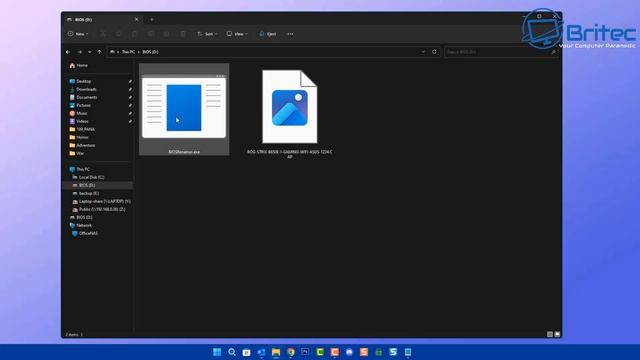Image resolution: width=640 pixels, height=360 pixels.
Task: Open the Sort dropdown
Action: [x=207, y=34]
